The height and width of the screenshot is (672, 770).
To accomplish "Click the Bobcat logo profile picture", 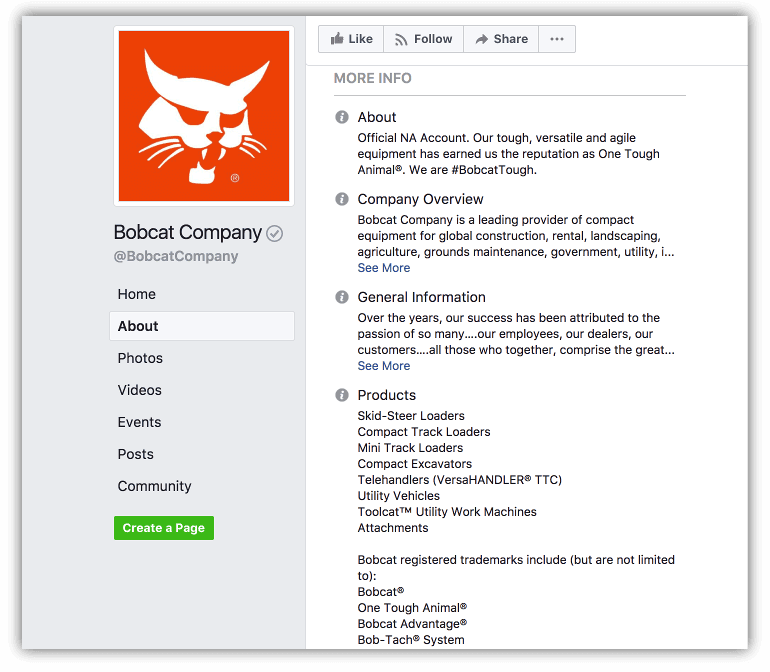I will click(x=204, y=116).
